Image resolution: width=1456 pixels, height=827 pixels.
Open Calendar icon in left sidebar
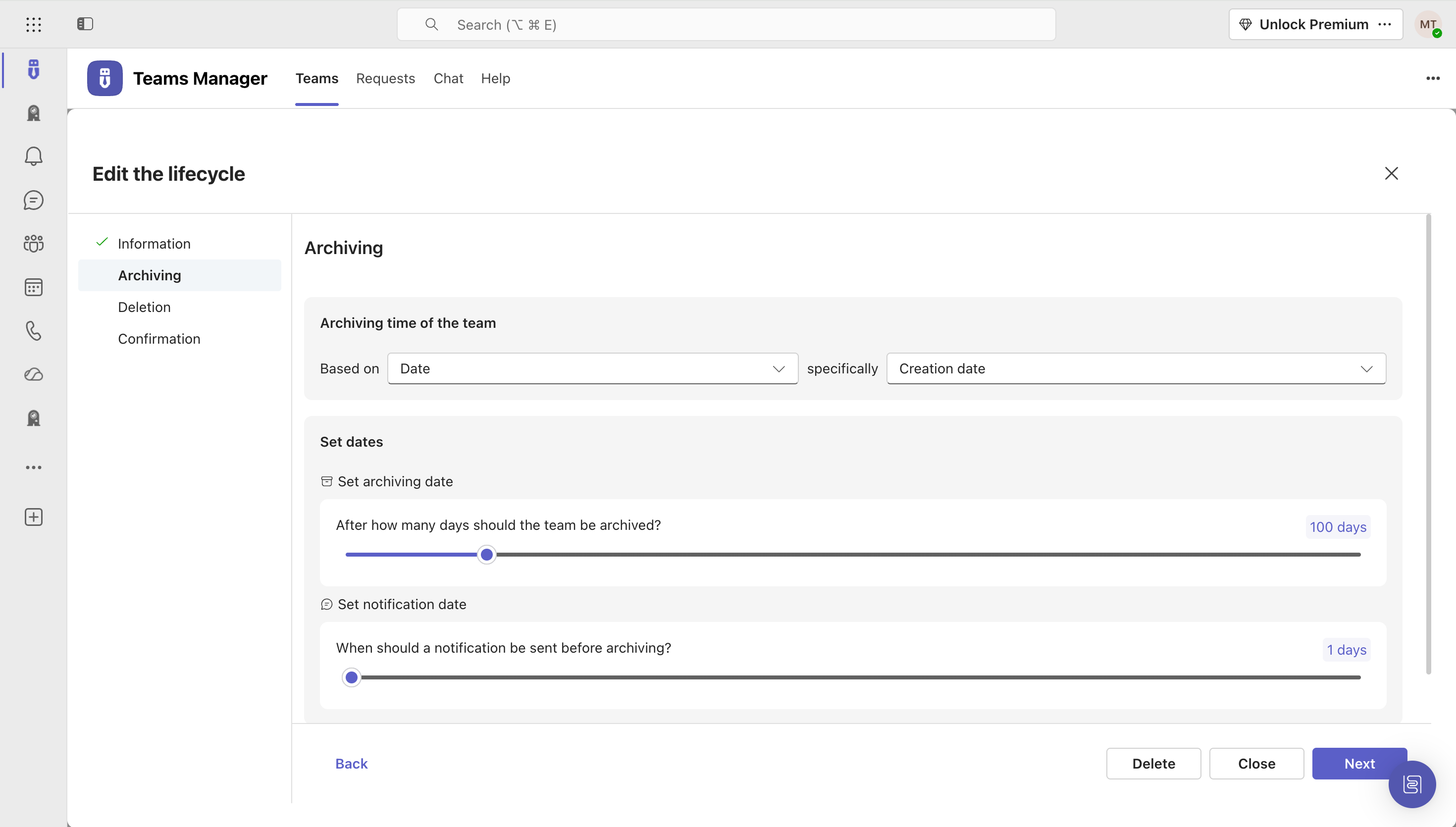(34, 287)
